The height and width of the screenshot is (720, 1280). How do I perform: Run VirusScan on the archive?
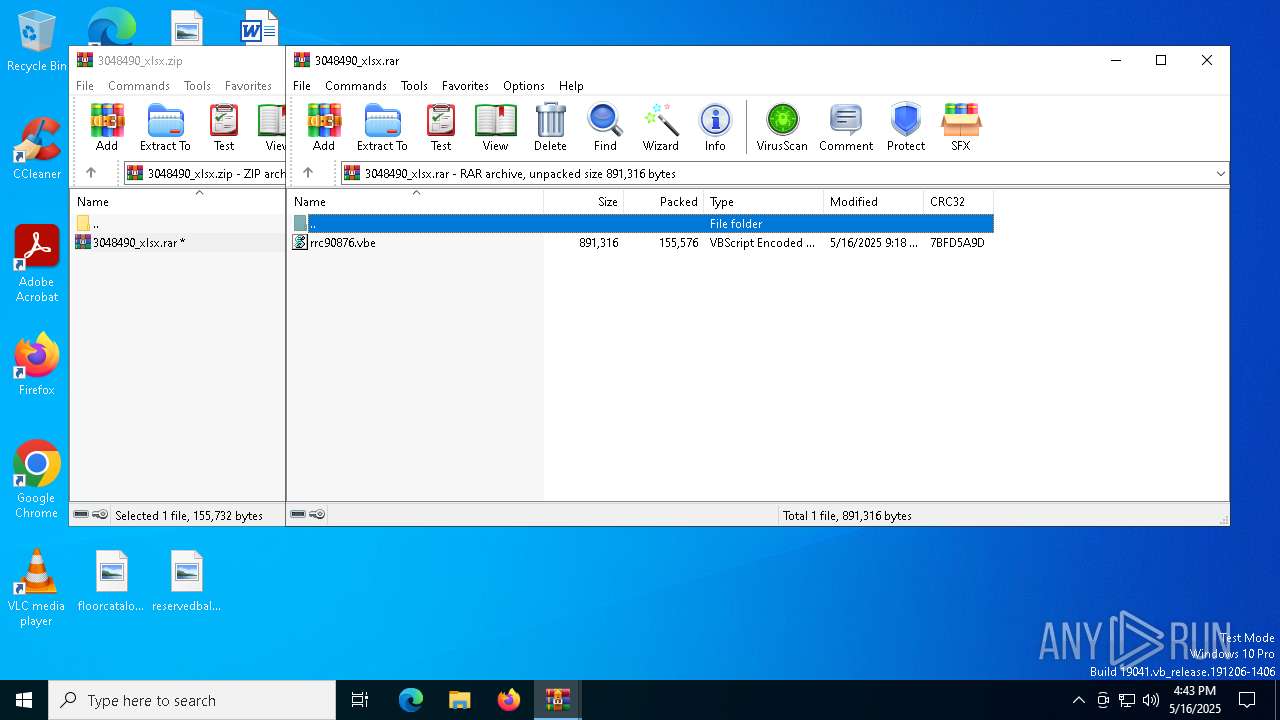coord(782,127)
